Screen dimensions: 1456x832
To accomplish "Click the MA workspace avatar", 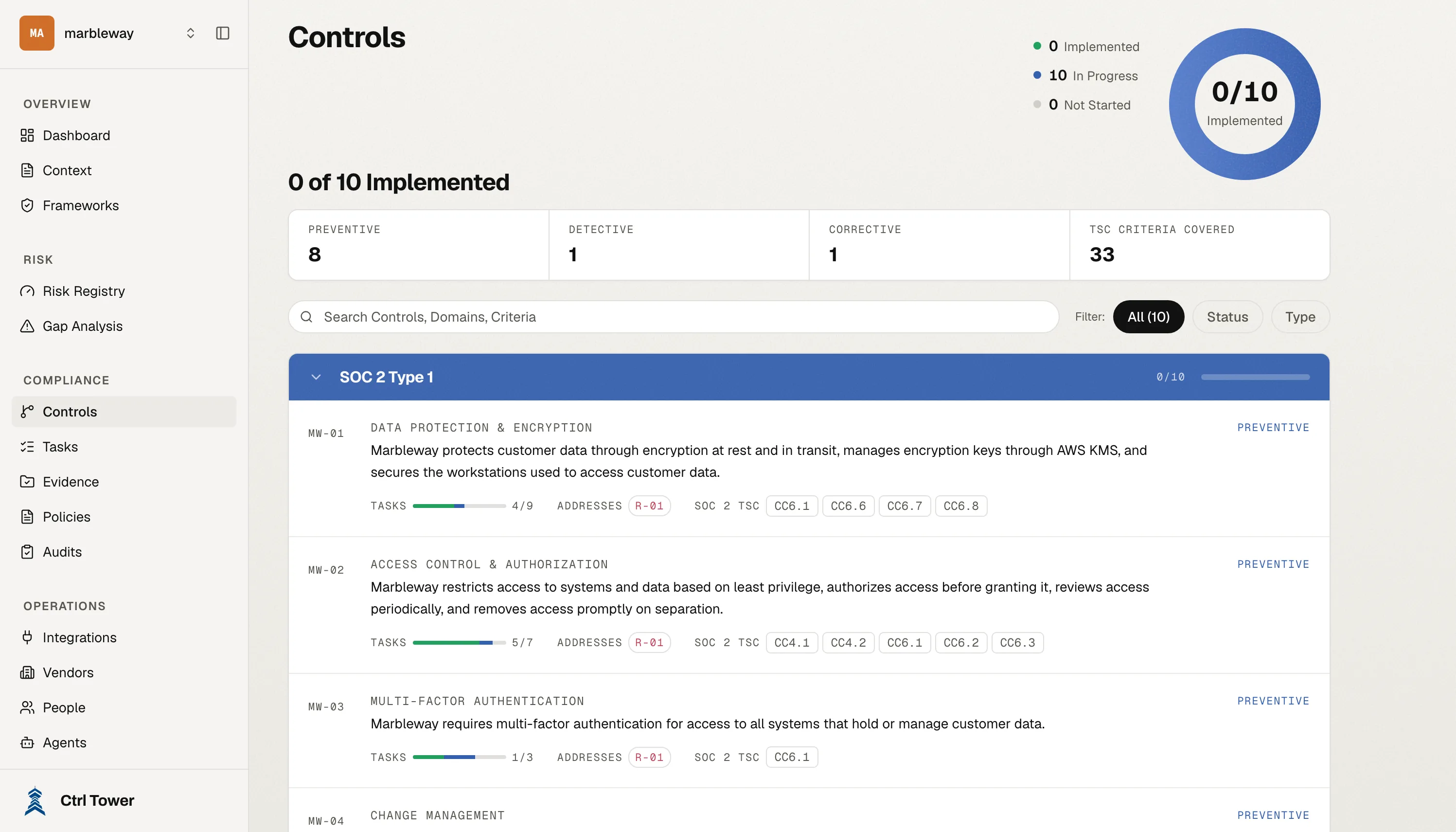I will 36,33.
